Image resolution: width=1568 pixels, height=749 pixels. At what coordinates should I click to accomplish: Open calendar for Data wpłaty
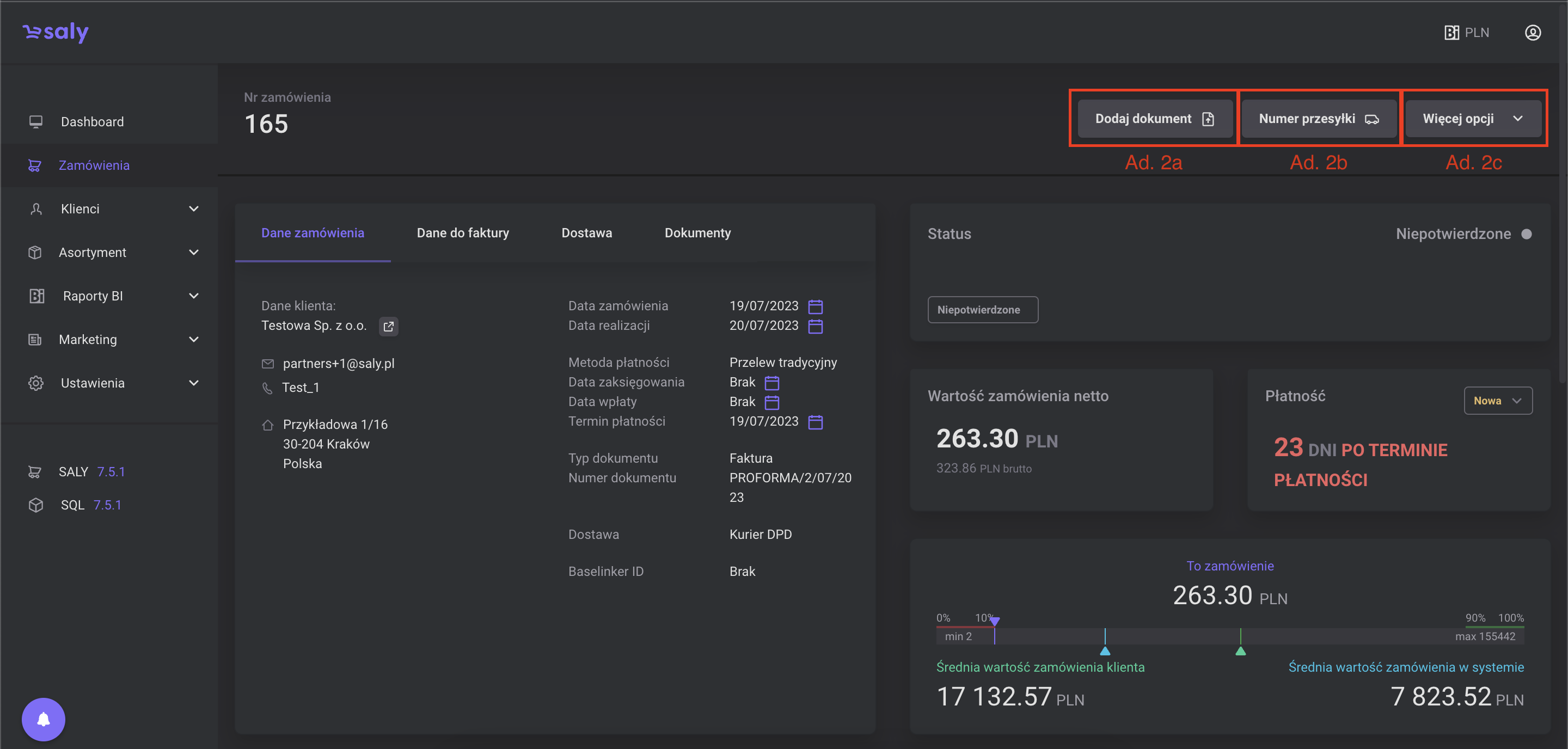(771, 402)
